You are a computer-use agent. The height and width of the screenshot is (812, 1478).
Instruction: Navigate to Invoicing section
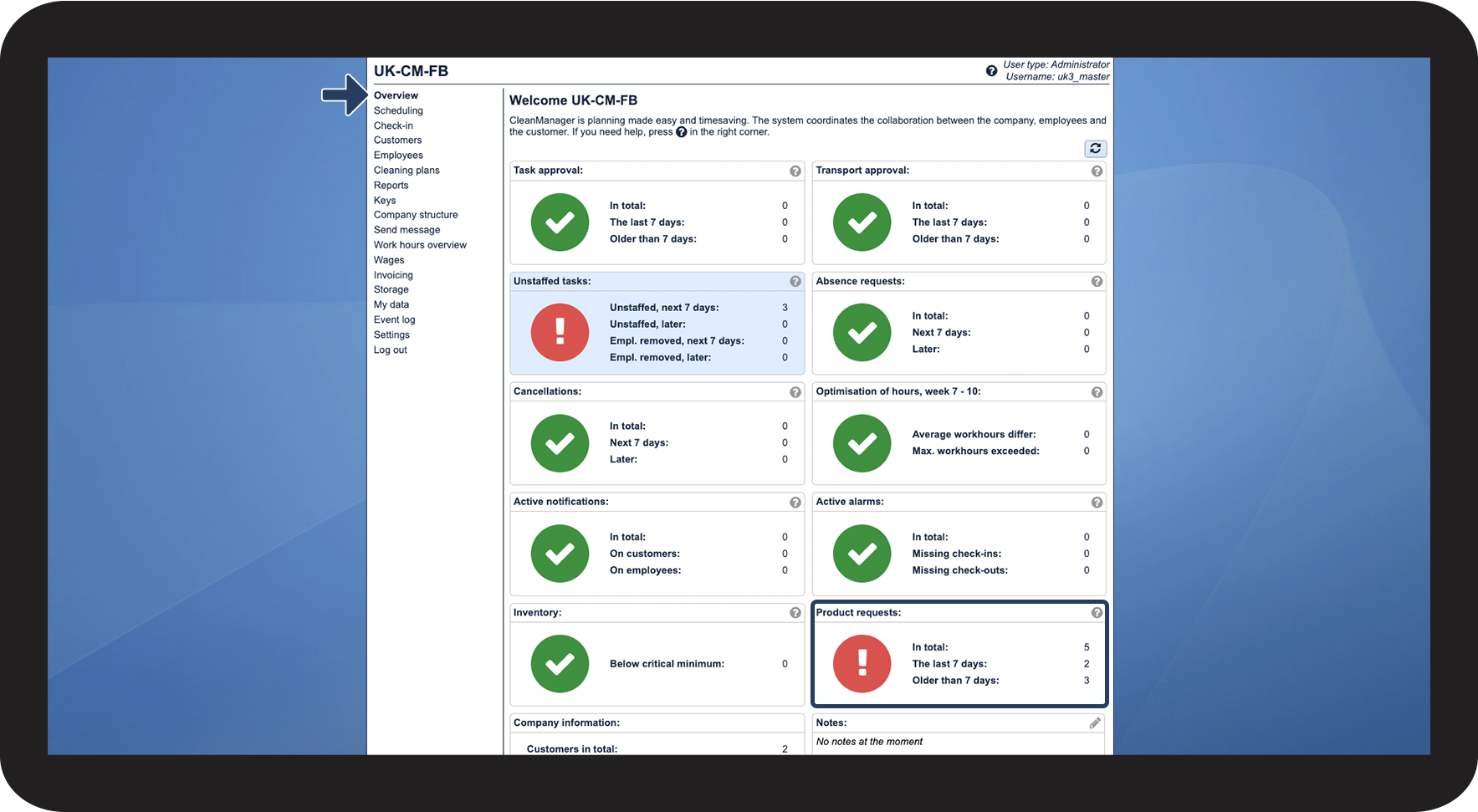click(x=393, y=275)
